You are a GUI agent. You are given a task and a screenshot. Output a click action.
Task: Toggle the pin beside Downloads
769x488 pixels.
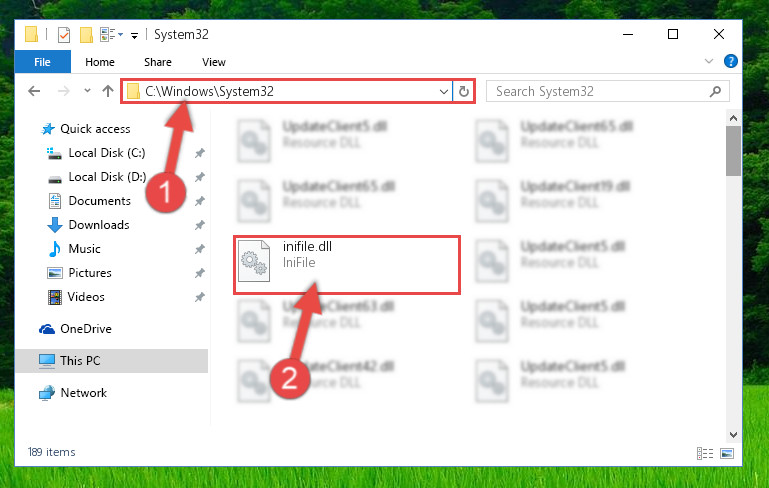(x=199, y=225)
